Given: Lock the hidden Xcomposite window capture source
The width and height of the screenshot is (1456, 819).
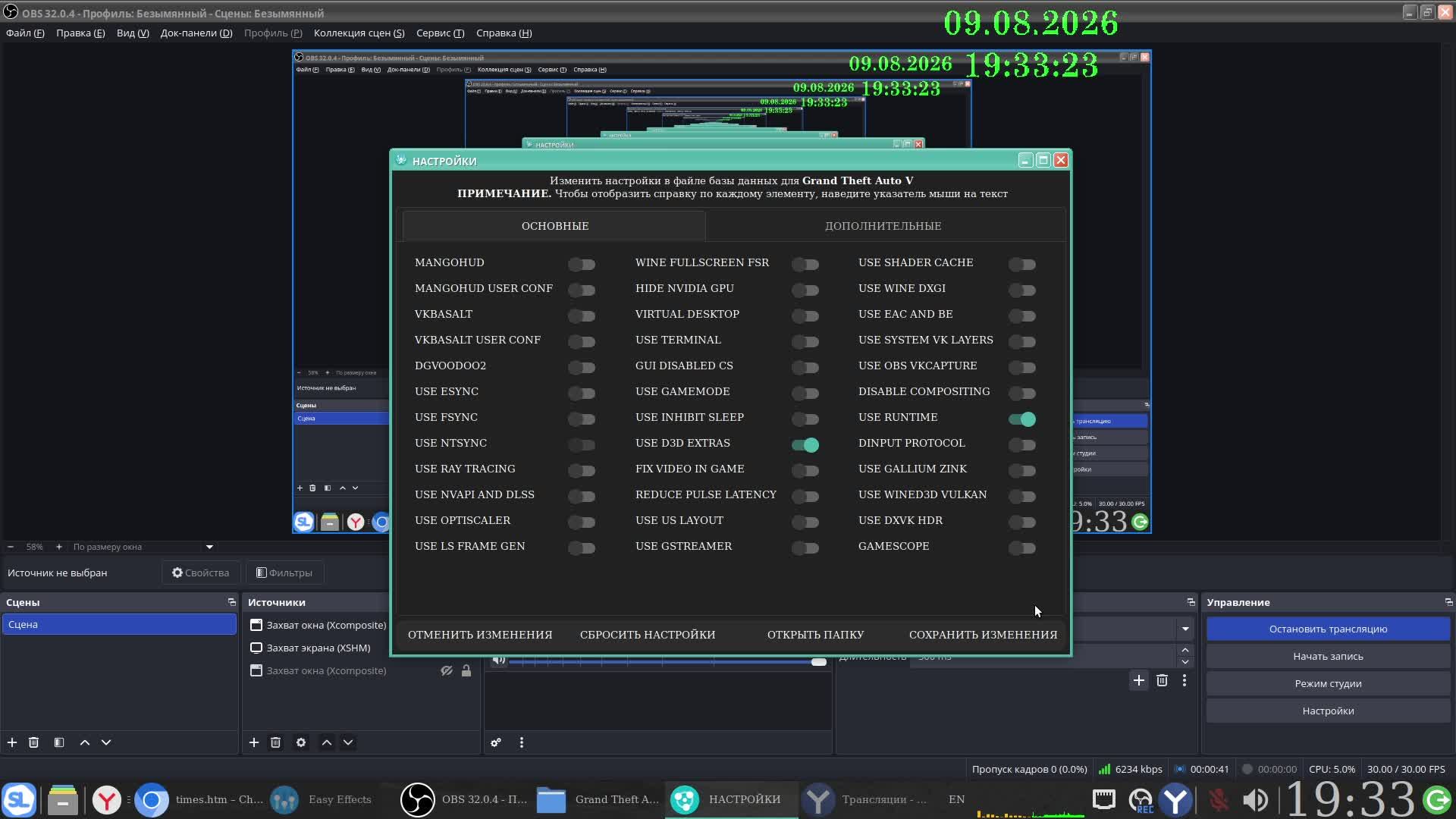Looking at the screenshot, I should [466, 670].
